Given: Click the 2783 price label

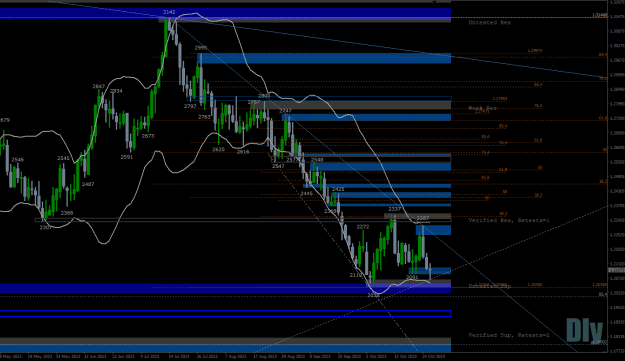Looking at the screenshot, I should (x=204, y=117).
